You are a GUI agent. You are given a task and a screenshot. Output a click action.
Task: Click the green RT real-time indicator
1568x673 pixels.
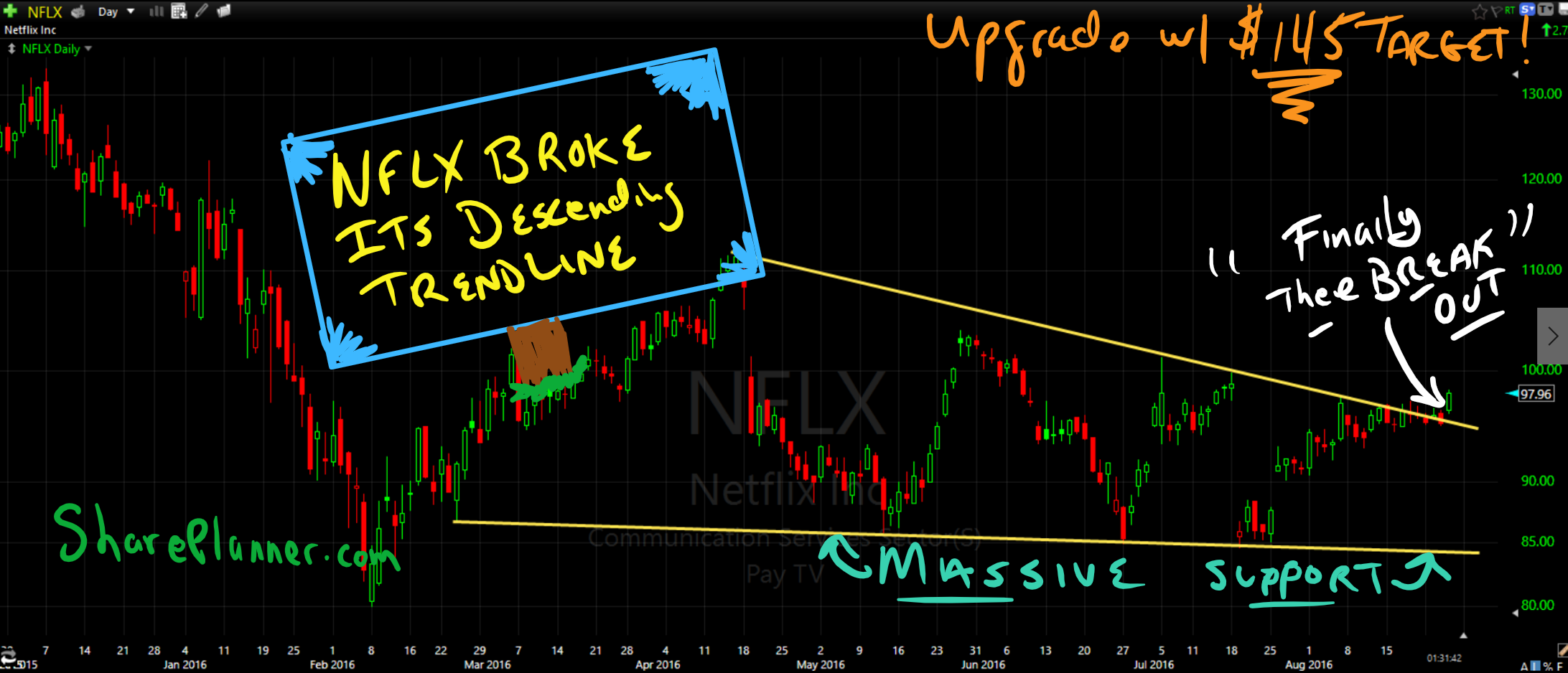tap(1510, 9)
